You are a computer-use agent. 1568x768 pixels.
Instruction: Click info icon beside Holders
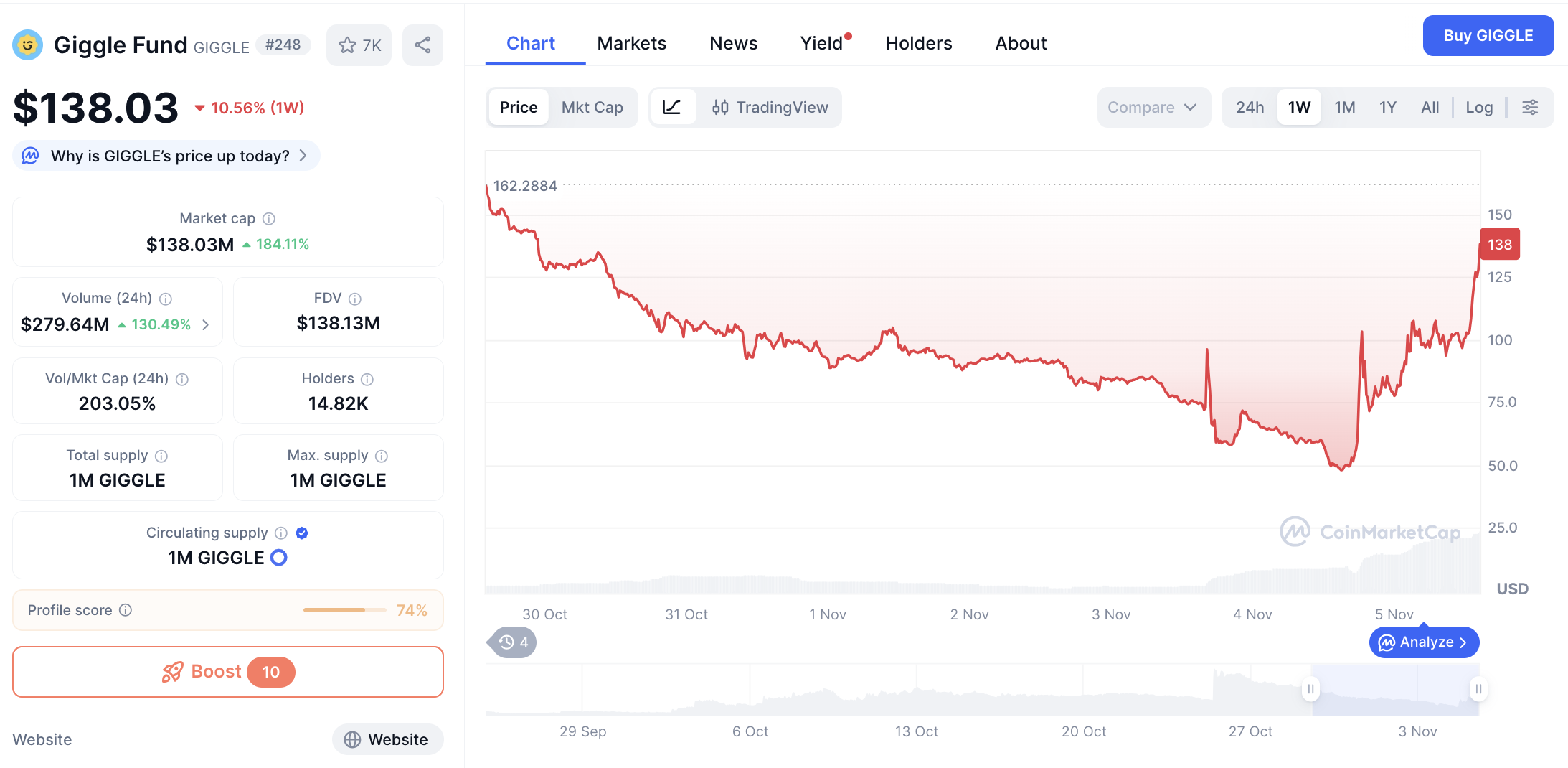click(367, 379)
